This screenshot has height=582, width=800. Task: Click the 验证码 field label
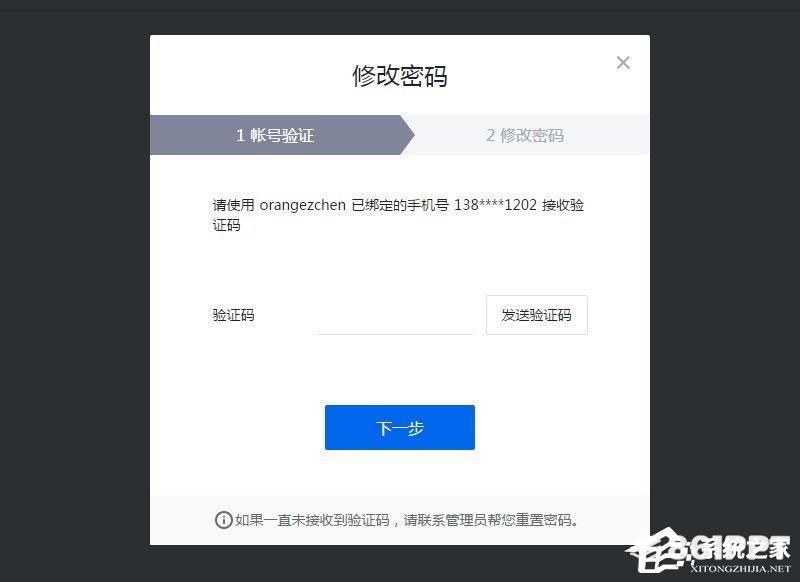pos(233,315)
